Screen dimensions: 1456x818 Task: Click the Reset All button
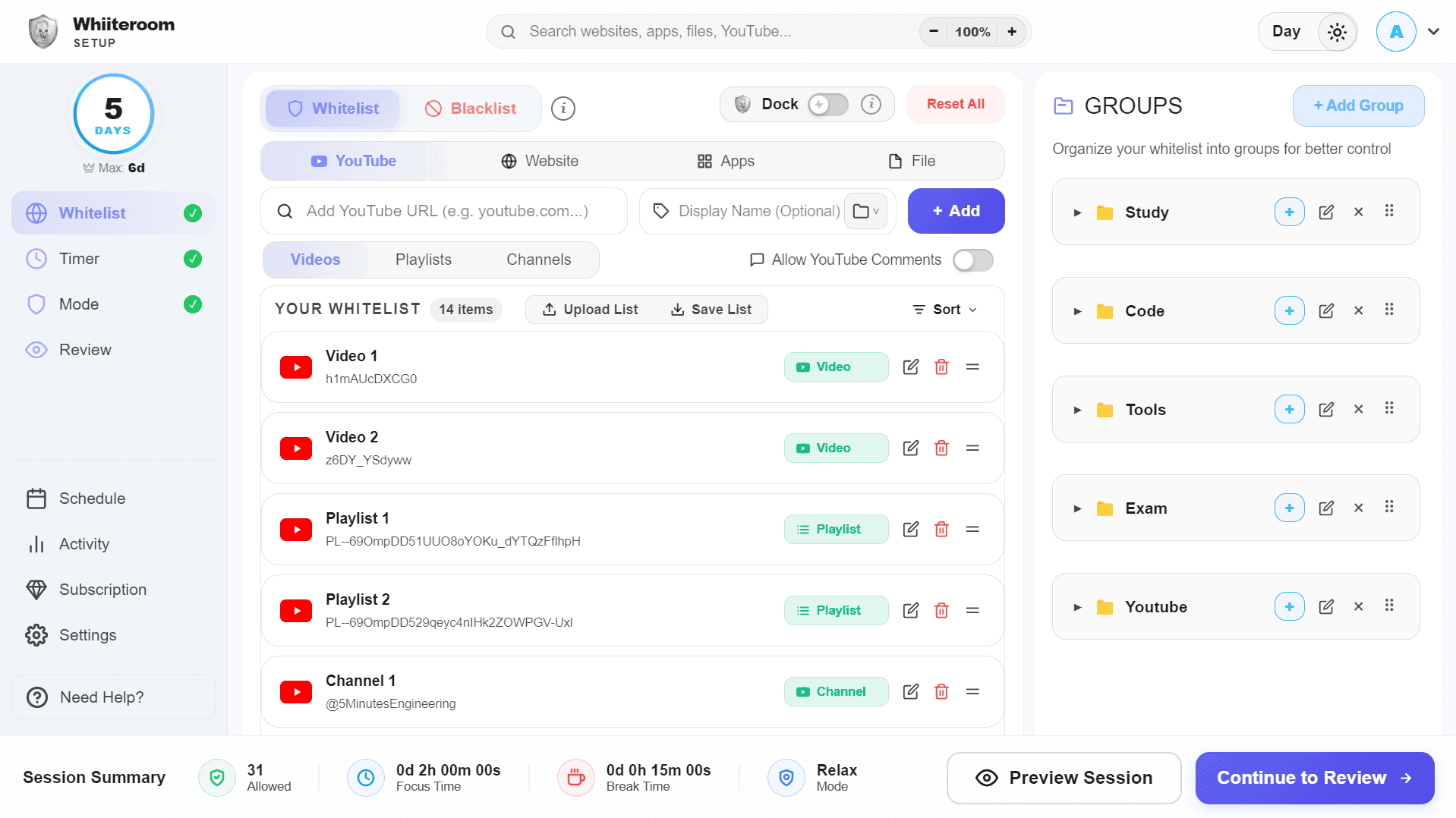[x=955, y=104]
